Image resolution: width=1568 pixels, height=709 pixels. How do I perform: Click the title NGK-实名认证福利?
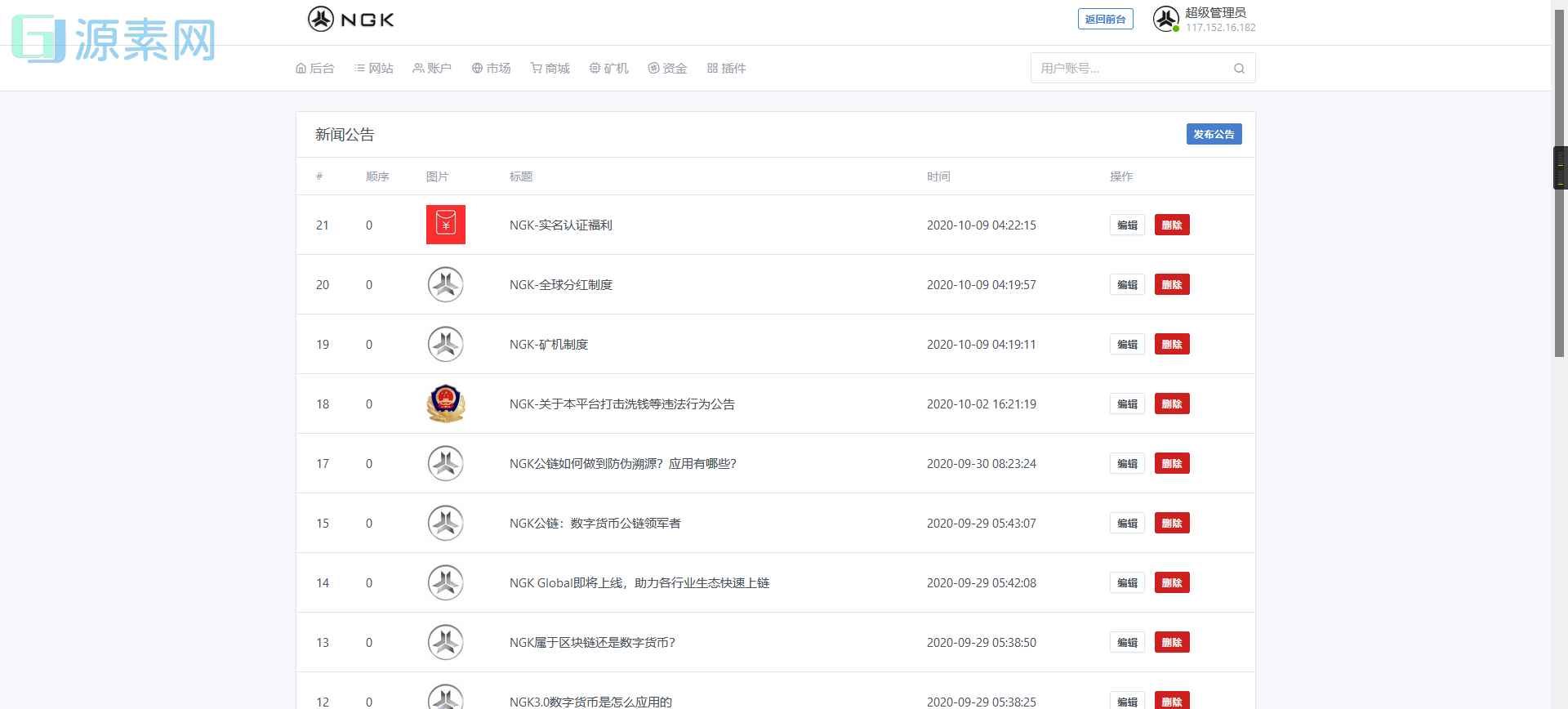[x=561, y=225]
